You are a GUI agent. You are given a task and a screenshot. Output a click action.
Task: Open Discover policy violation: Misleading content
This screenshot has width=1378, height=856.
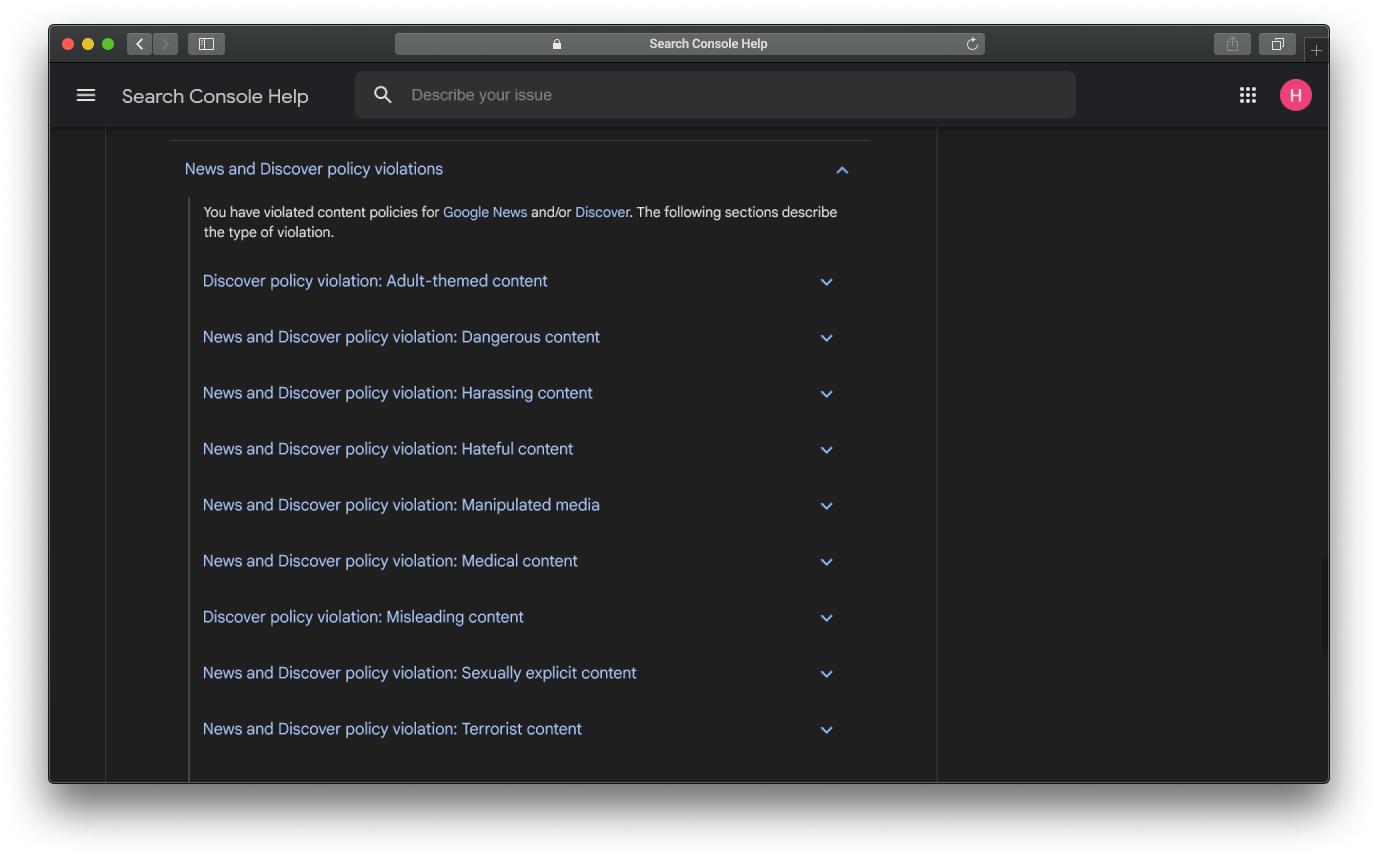(363, 617)
